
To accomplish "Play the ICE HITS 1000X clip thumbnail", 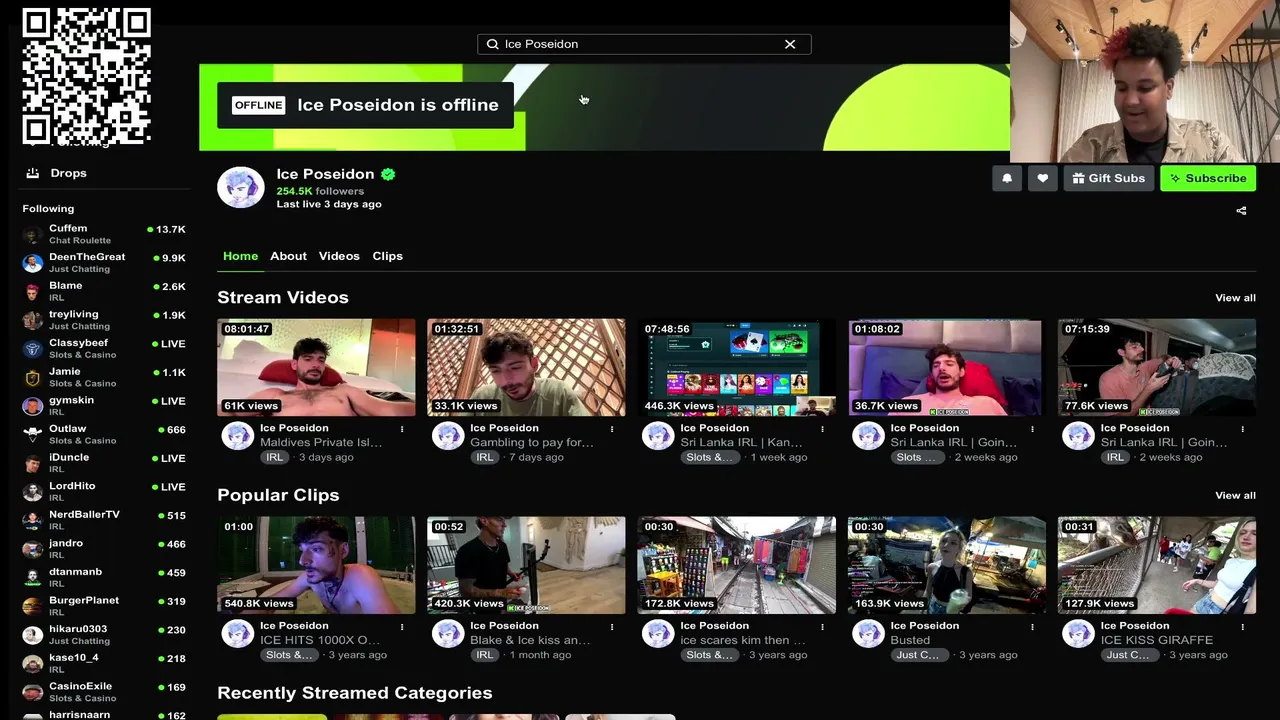I will point(316,565).
